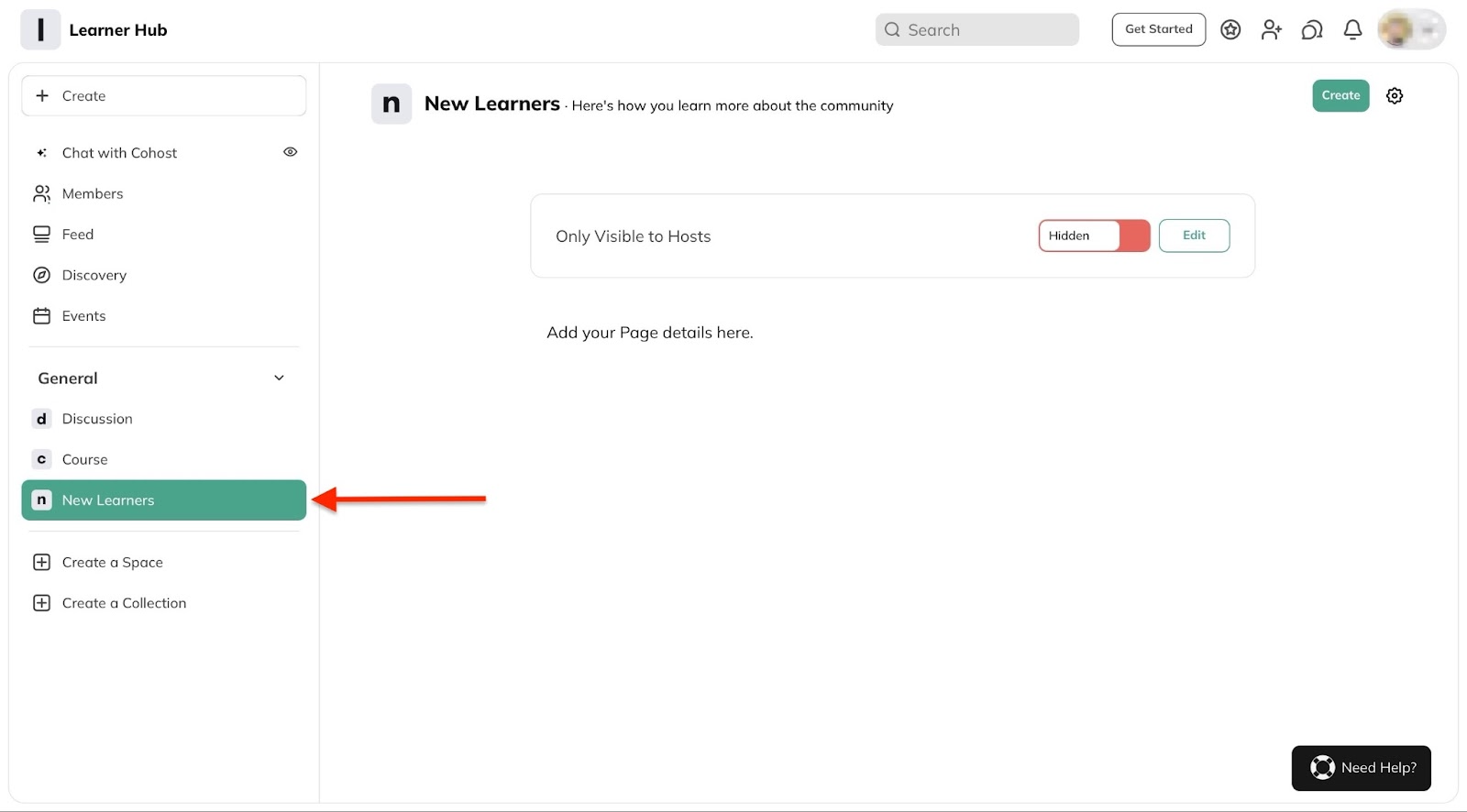Viewport: 1467px width, 812px height.
Task: Go to Members
Action: click(x=164, y=193)
